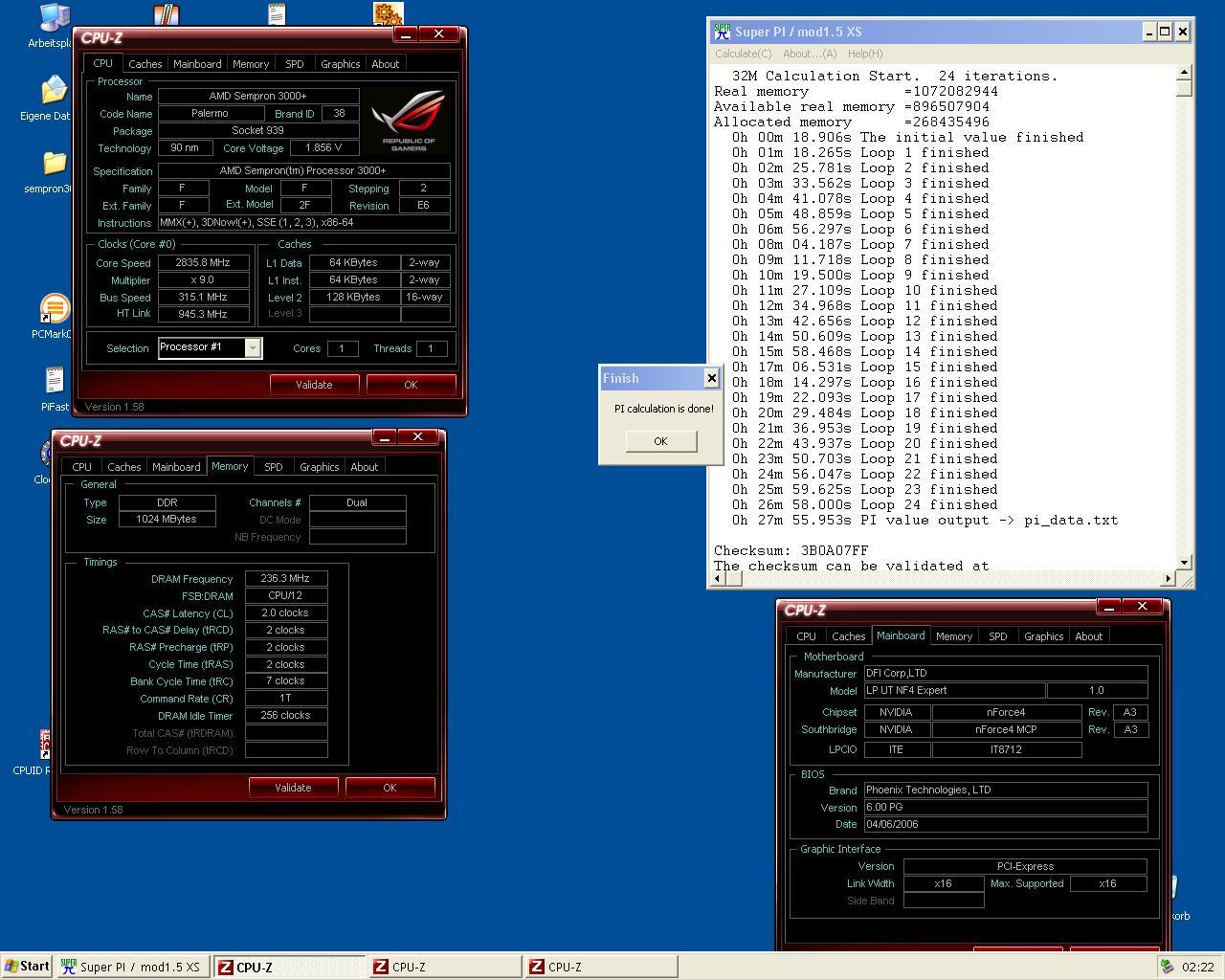The image size is (1225, 980).
Task: Activate the third CPU-Z taskbar button
Action: (601, 967)
